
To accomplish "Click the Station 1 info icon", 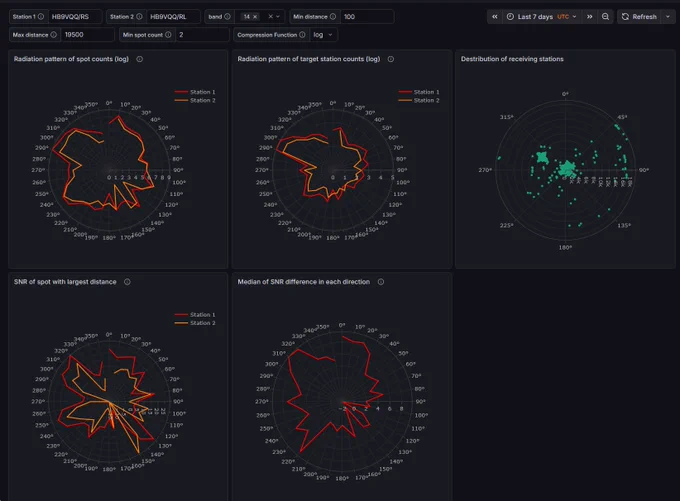I will 41,16.
